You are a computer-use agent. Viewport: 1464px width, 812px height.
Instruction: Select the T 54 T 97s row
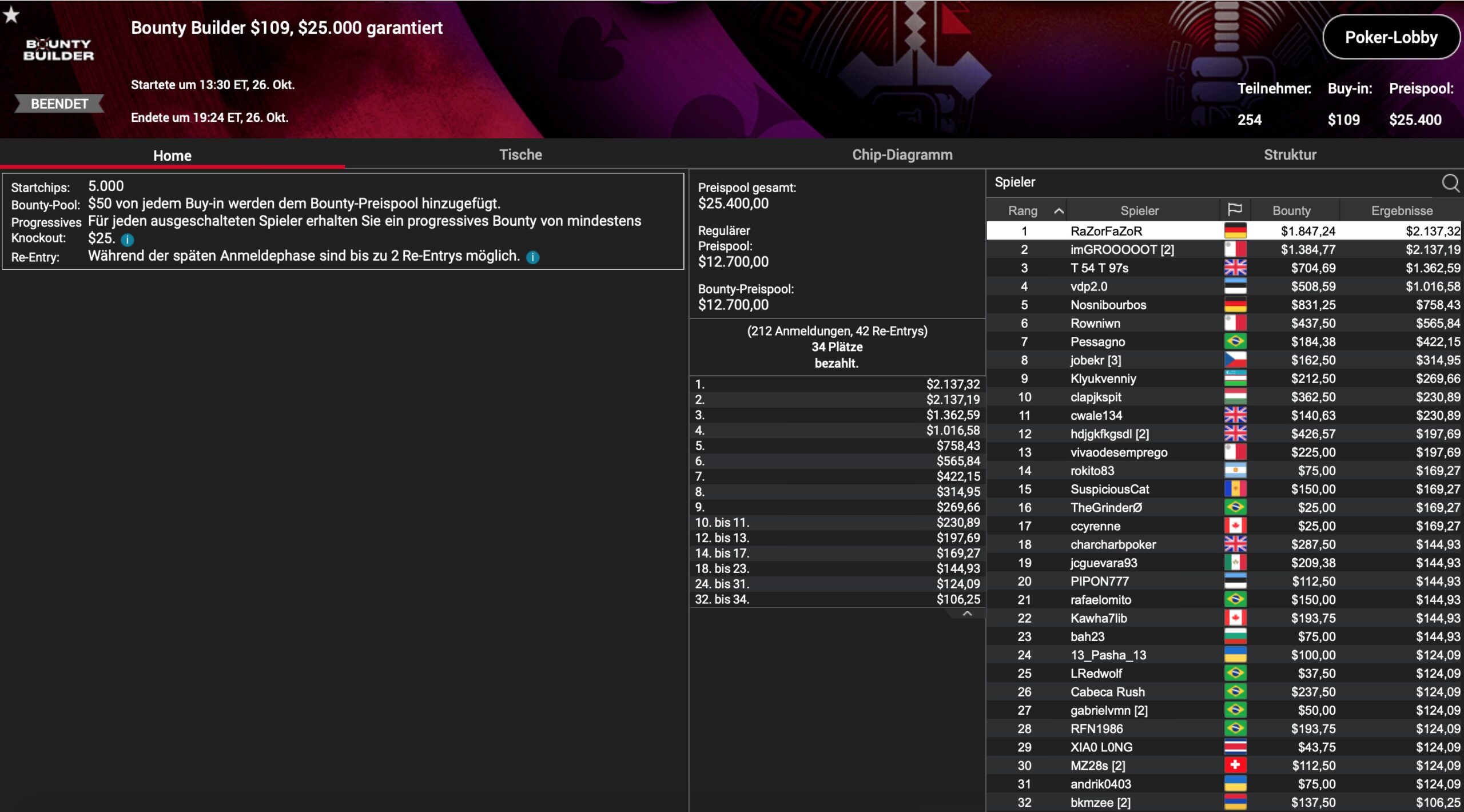click(1099, 268)
